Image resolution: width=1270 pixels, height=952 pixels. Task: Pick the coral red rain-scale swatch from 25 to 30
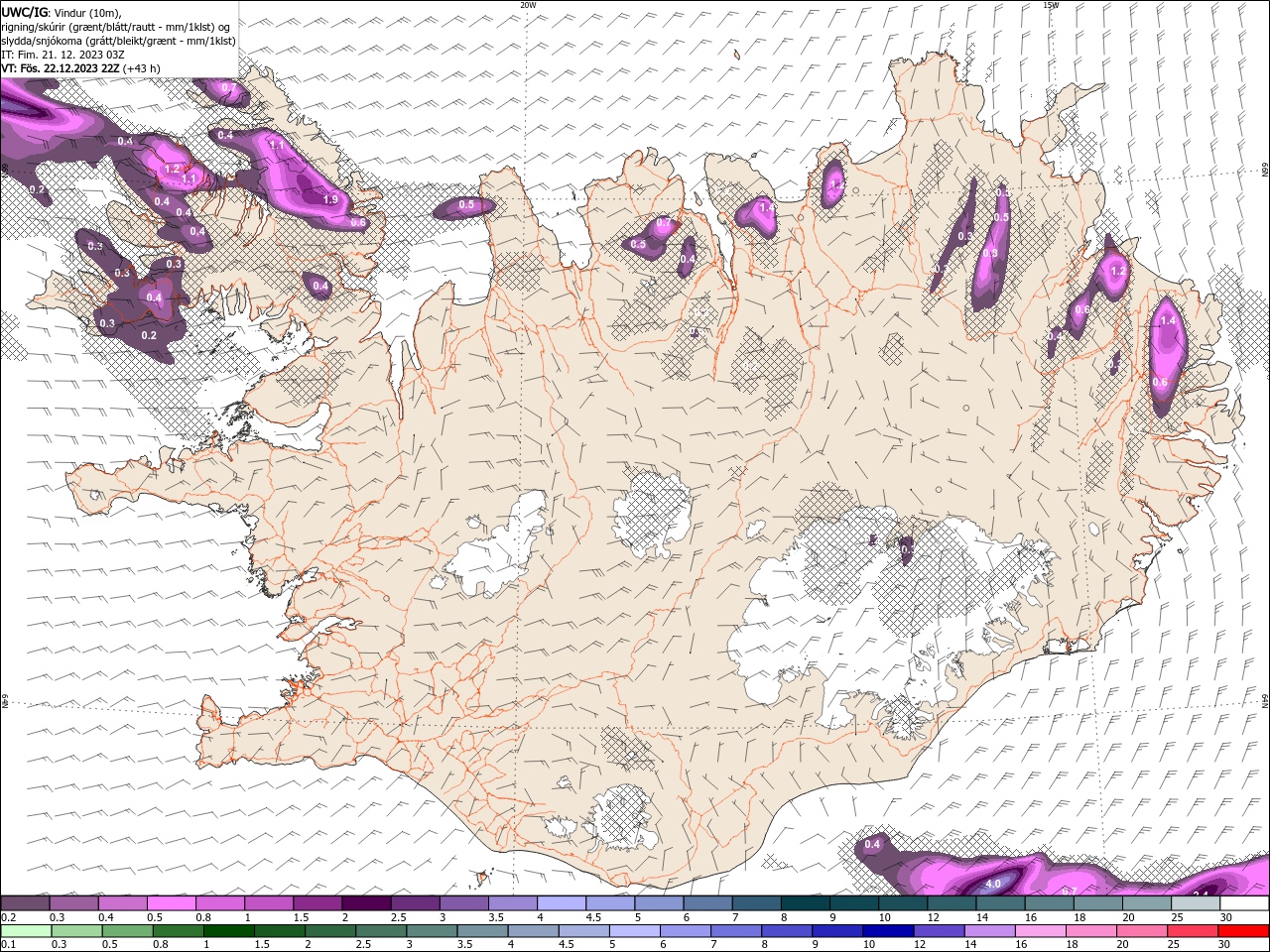pos(1192,931)
